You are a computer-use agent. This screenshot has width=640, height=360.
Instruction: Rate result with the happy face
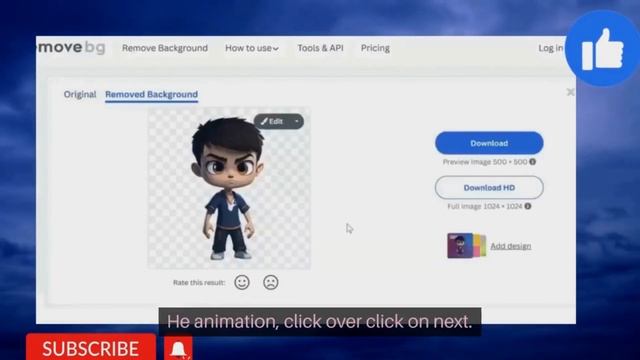[x=242, y=282]
